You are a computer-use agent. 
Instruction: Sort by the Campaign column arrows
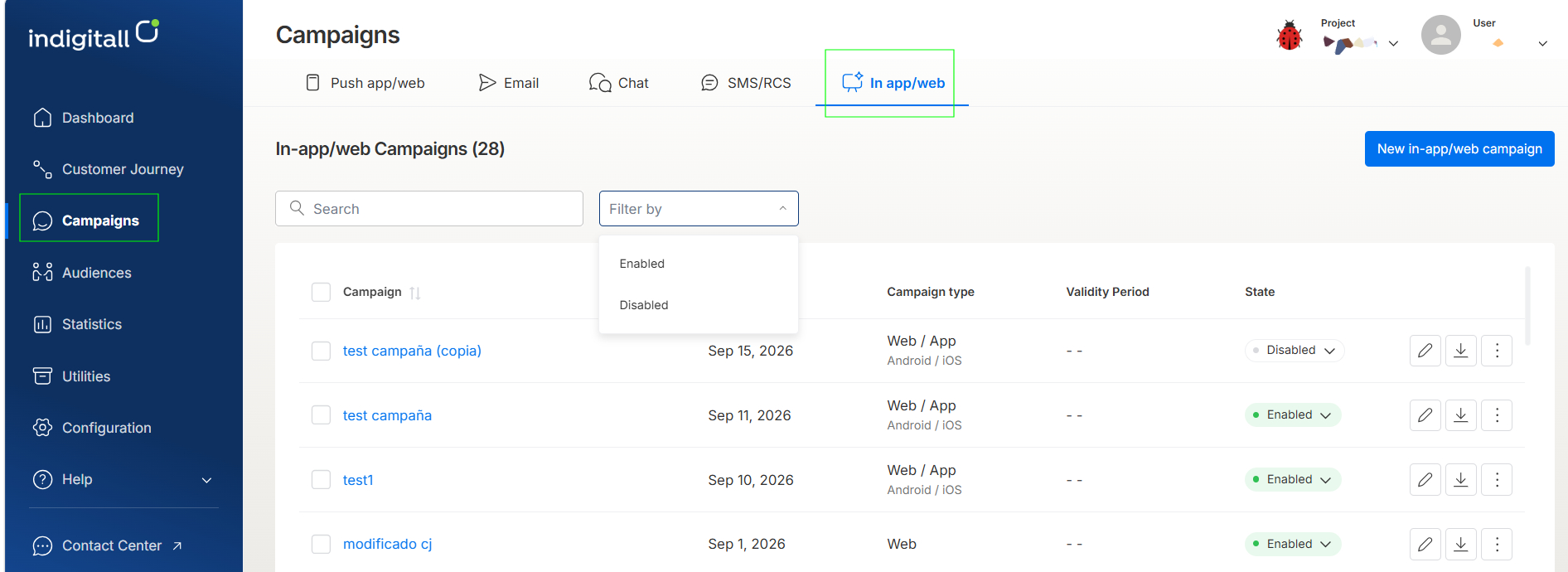pos(415,293)
